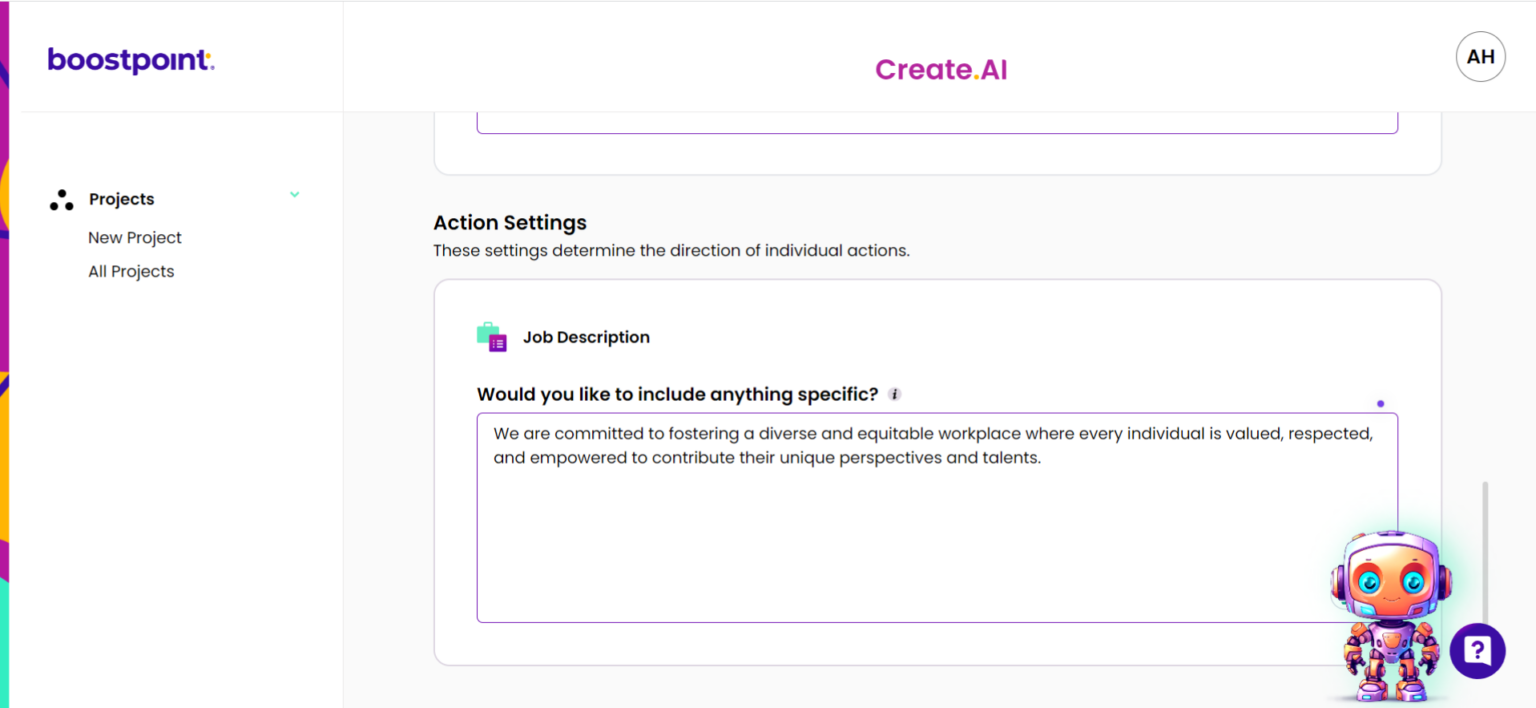Image resolution: width=1536 pixels, height=708 pixels.
Task: Open the AH account avatar
Action: [x=1480, y=57]
